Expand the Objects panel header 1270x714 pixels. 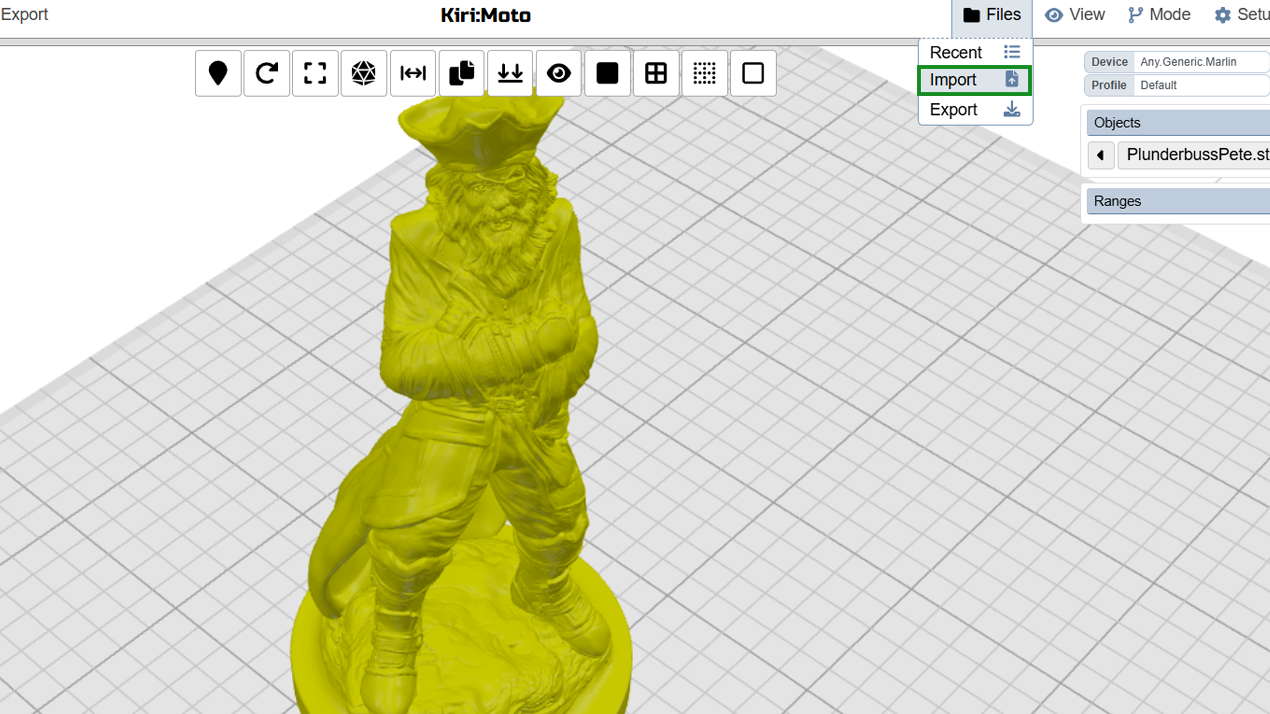click(1178, 123)
